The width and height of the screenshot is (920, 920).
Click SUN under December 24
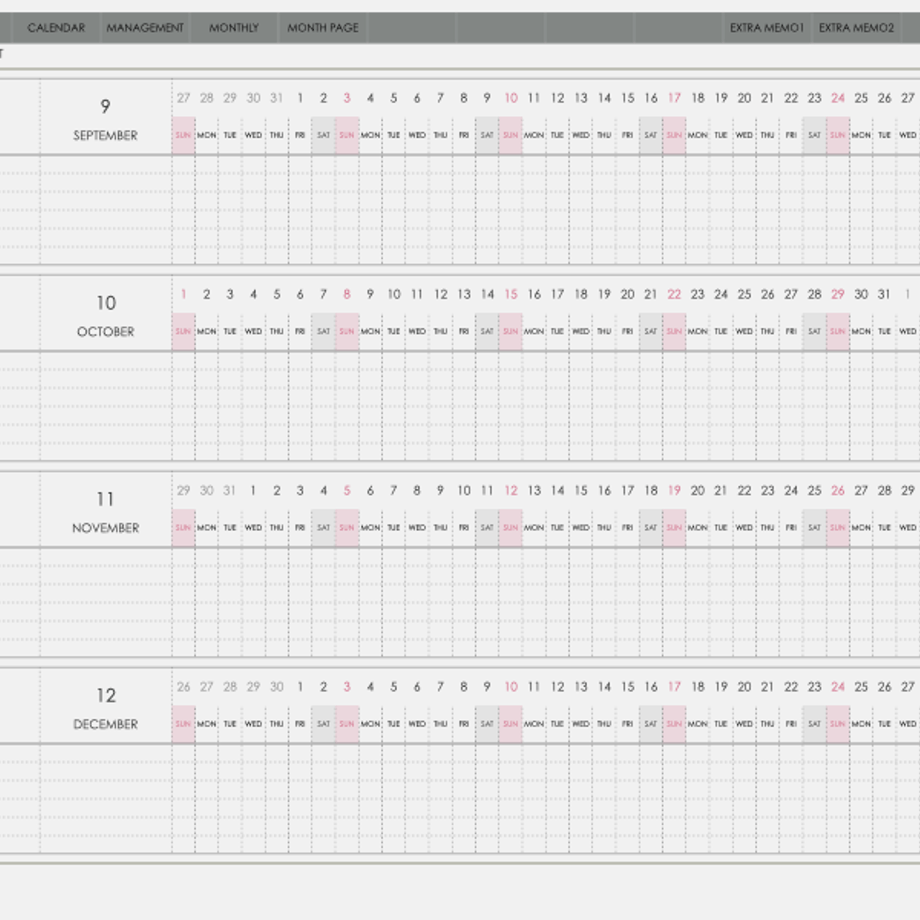[x=838, y=724]
